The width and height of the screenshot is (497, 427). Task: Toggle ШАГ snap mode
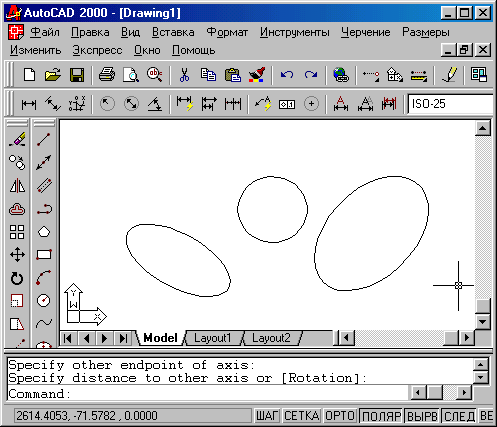coord(267,416)
